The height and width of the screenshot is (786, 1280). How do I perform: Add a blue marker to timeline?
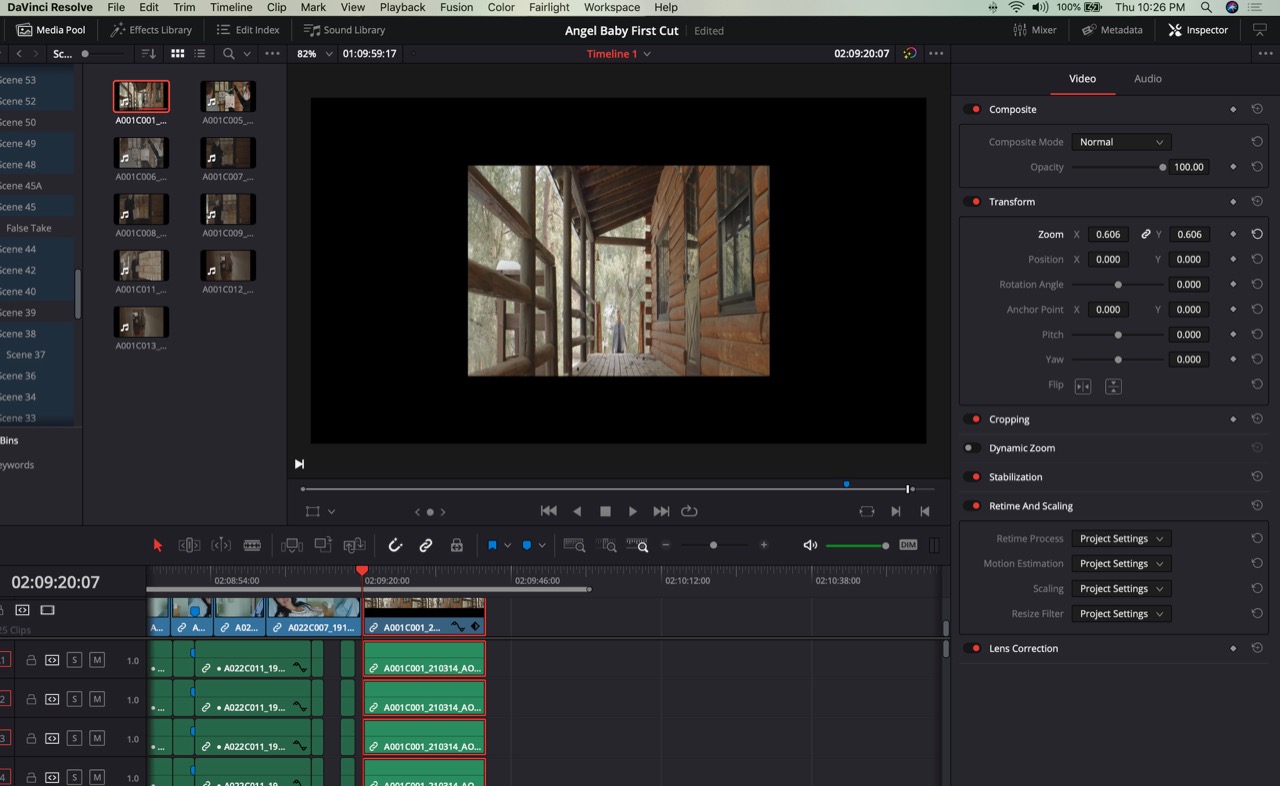(527, 545)
